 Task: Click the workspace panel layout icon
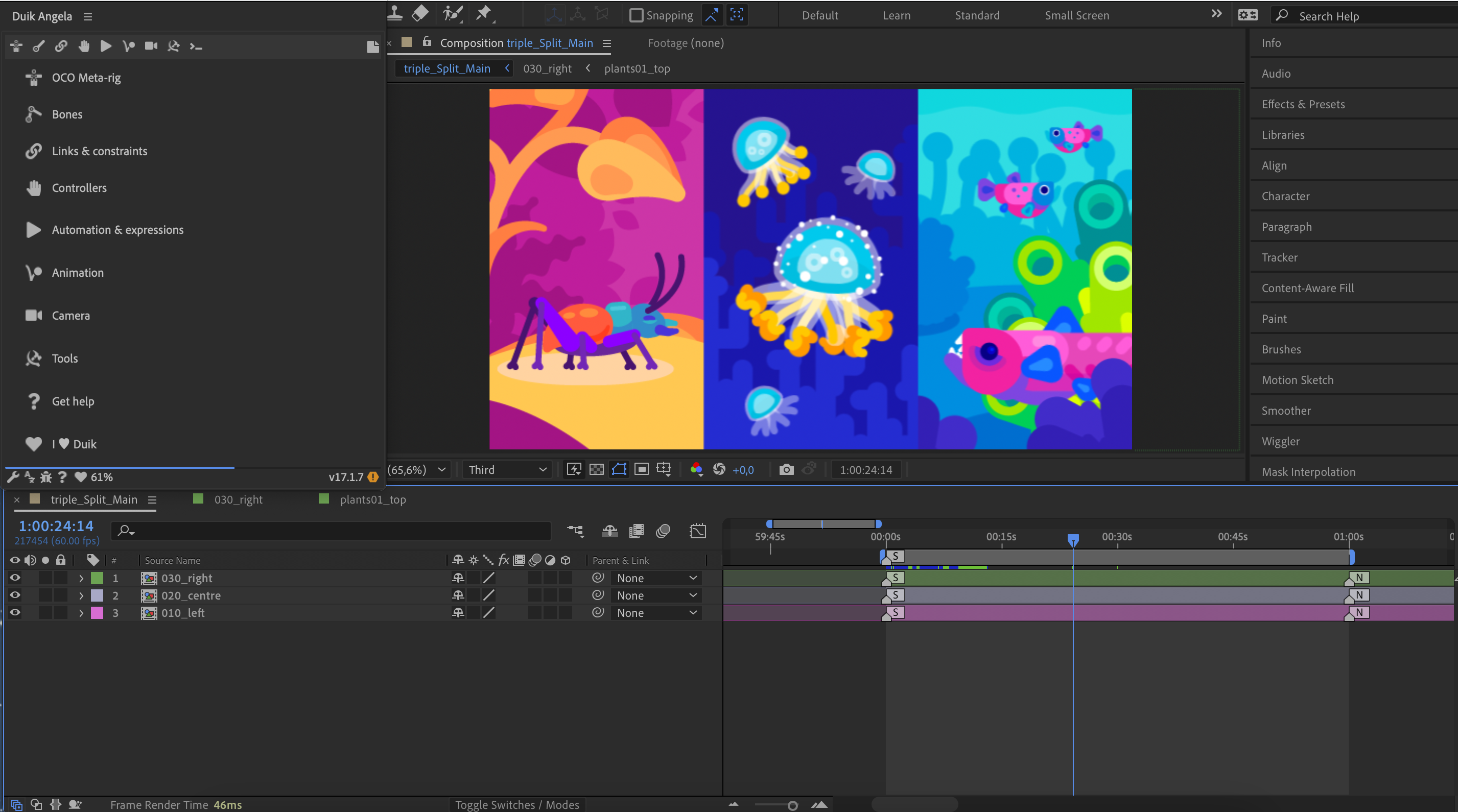pos(1248,15)
